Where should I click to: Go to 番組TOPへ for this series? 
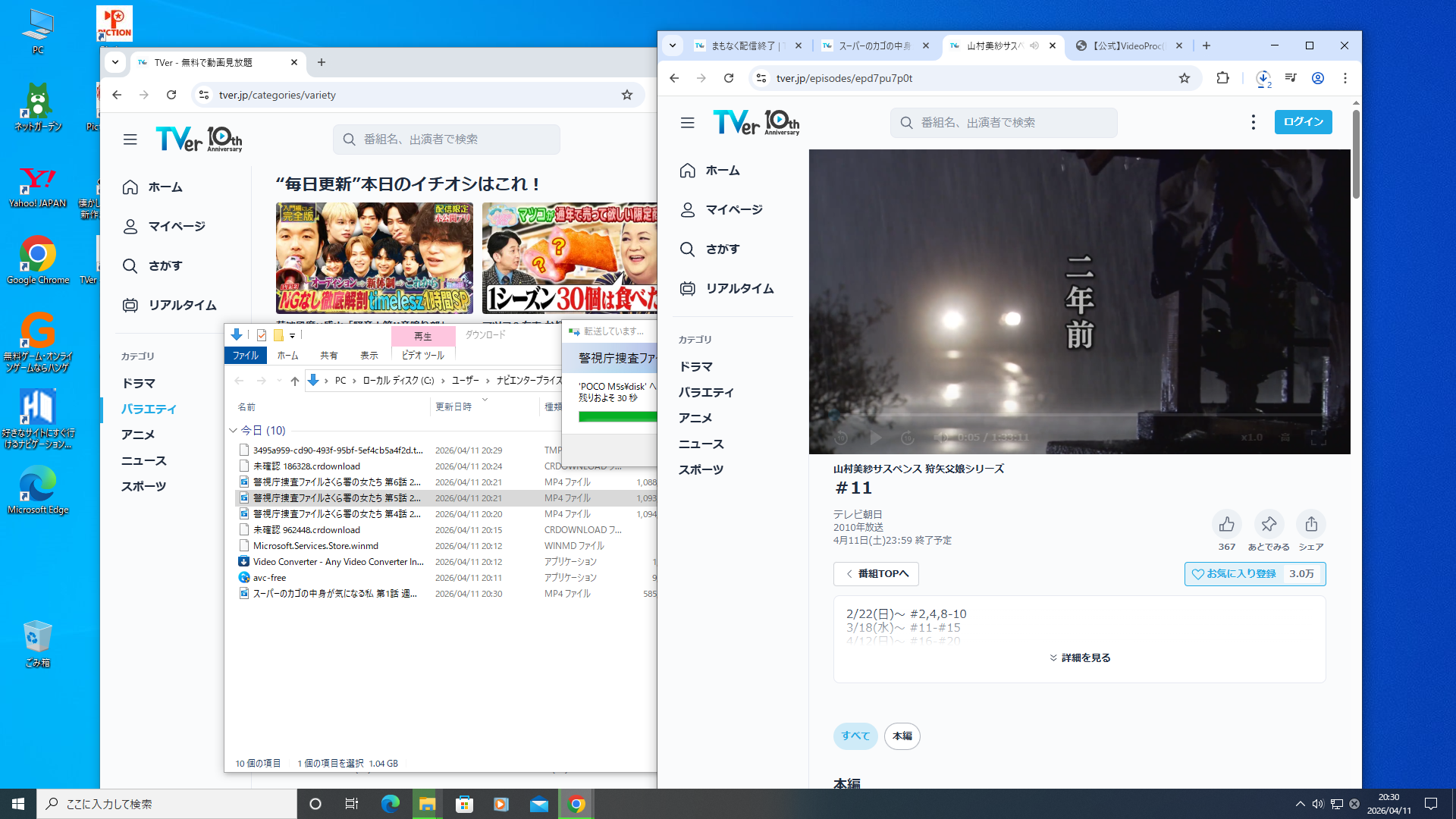pos(876,574)
